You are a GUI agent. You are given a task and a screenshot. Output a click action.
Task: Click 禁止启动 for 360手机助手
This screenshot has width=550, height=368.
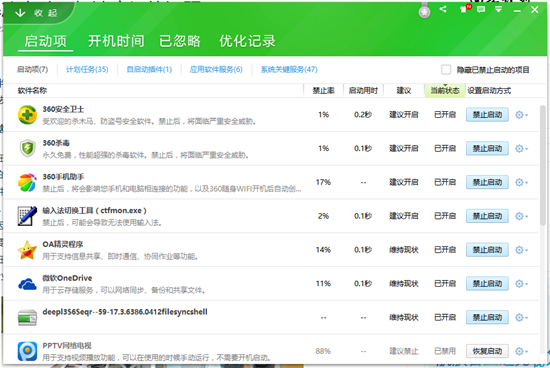pyautogui.click(x=487, y=182)
